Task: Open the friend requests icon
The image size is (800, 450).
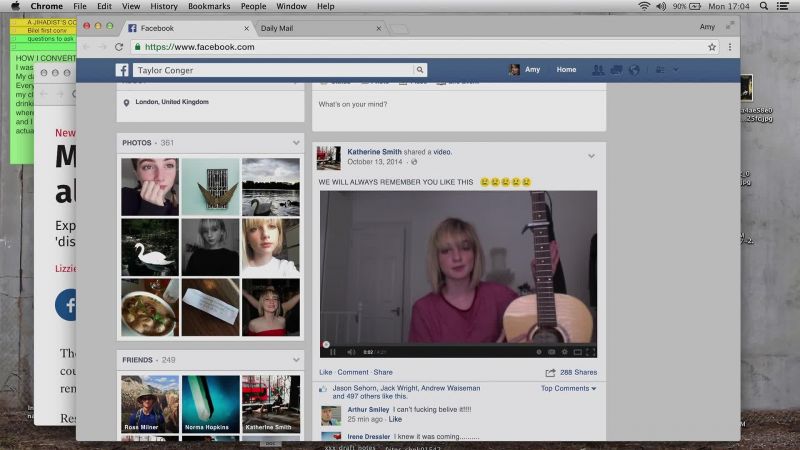Action: coord(597,70)
